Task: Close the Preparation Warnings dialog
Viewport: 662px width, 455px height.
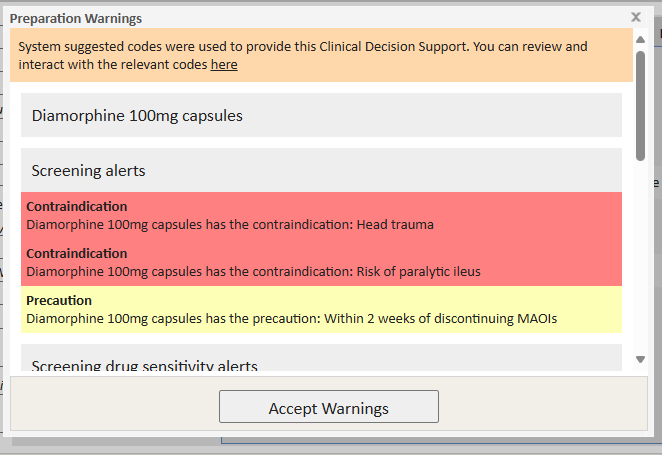Action: (x=636, y=17)
